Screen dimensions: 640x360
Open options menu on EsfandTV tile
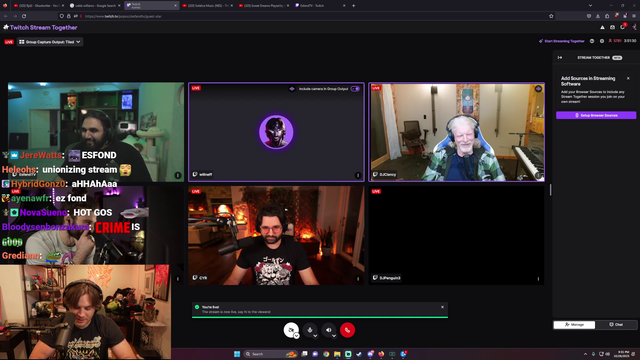pos(178,175)
